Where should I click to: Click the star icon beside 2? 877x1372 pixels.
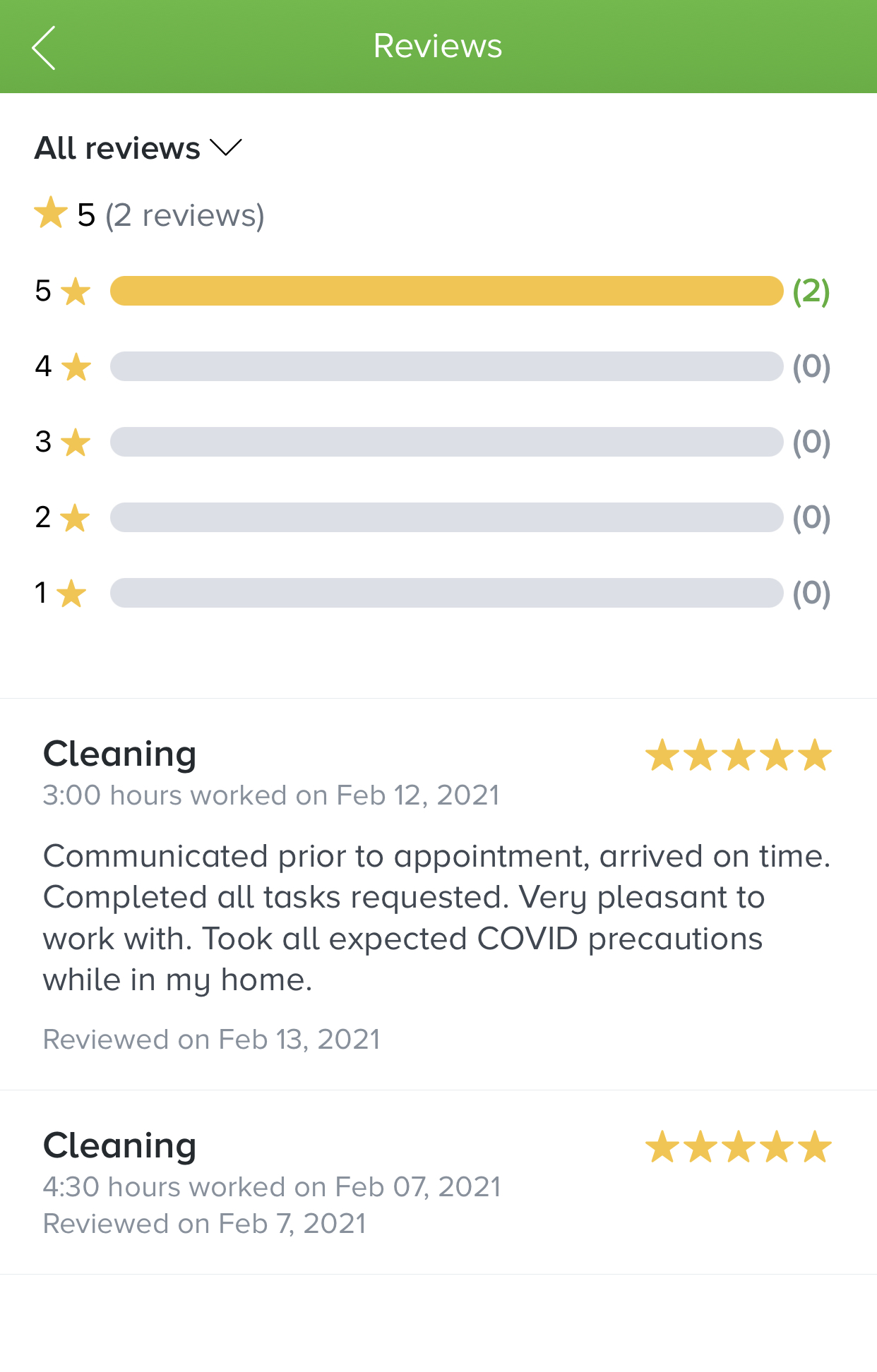pos(75,518)
